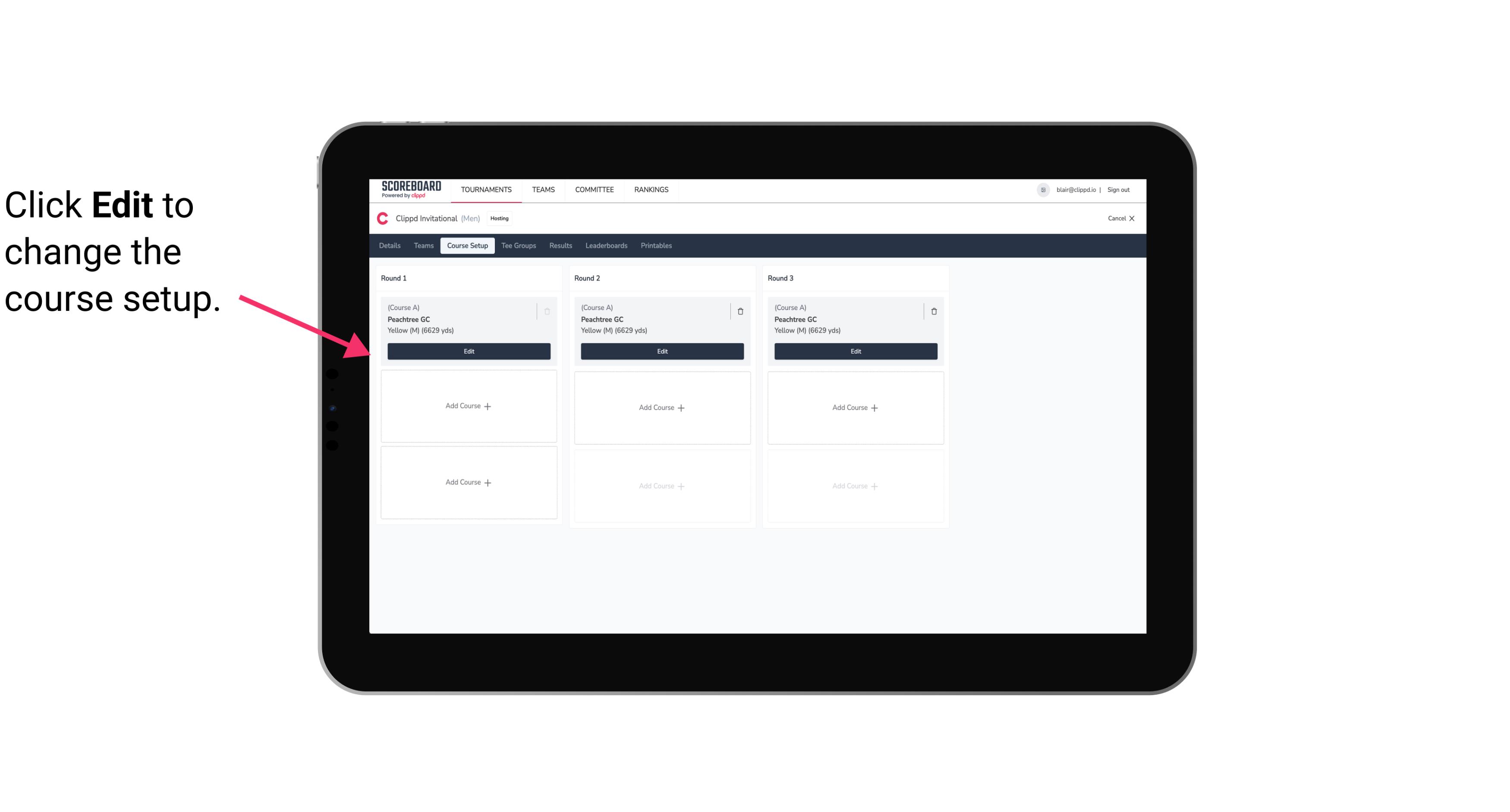Image resolution: width=1510 pixels, height=812 pixels.
Task: Navigate to Leaderboards tab
Action: pos(605,246)
